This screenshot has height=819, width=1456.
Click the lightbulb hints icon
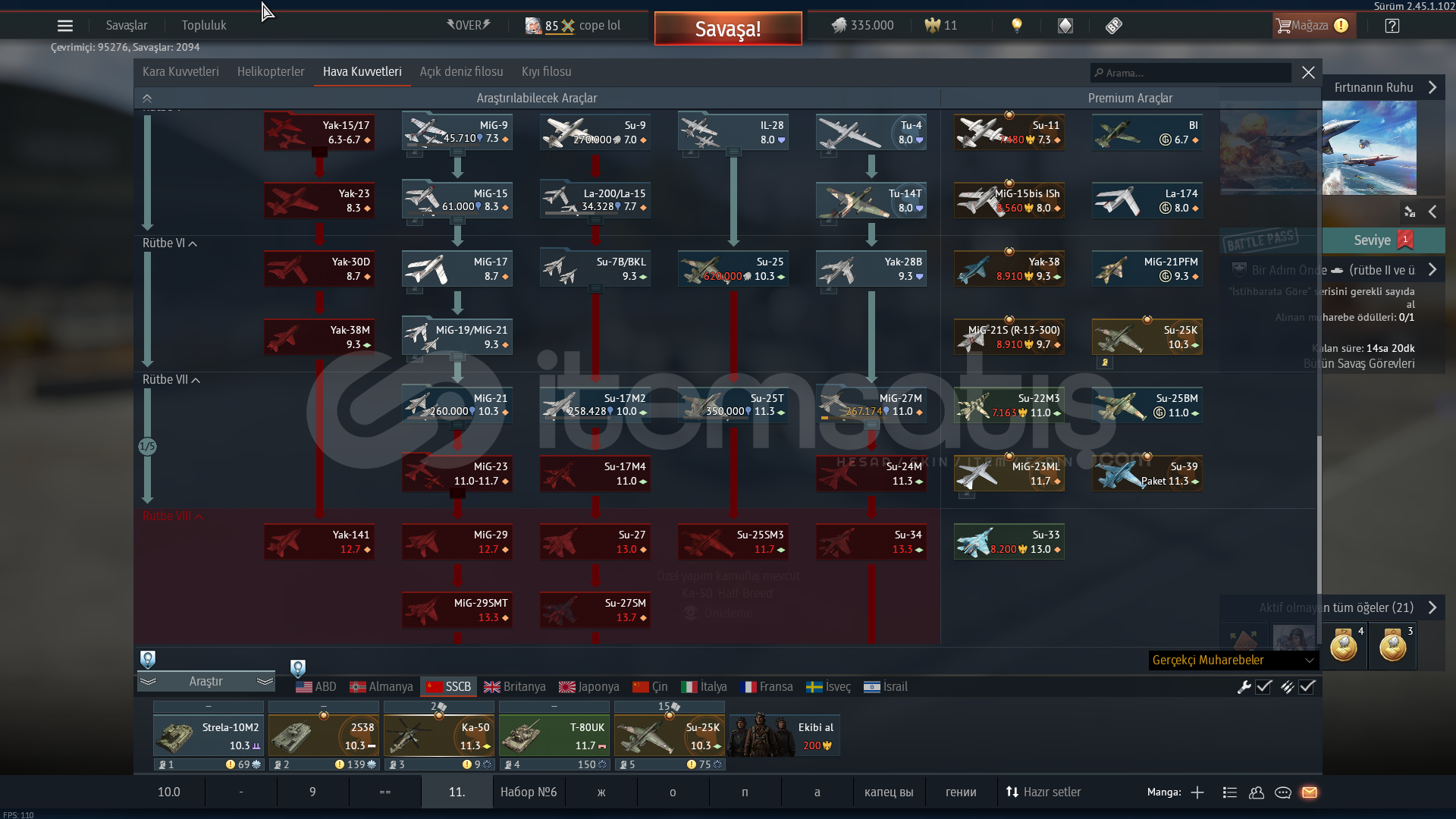[x=1017, y=25]
